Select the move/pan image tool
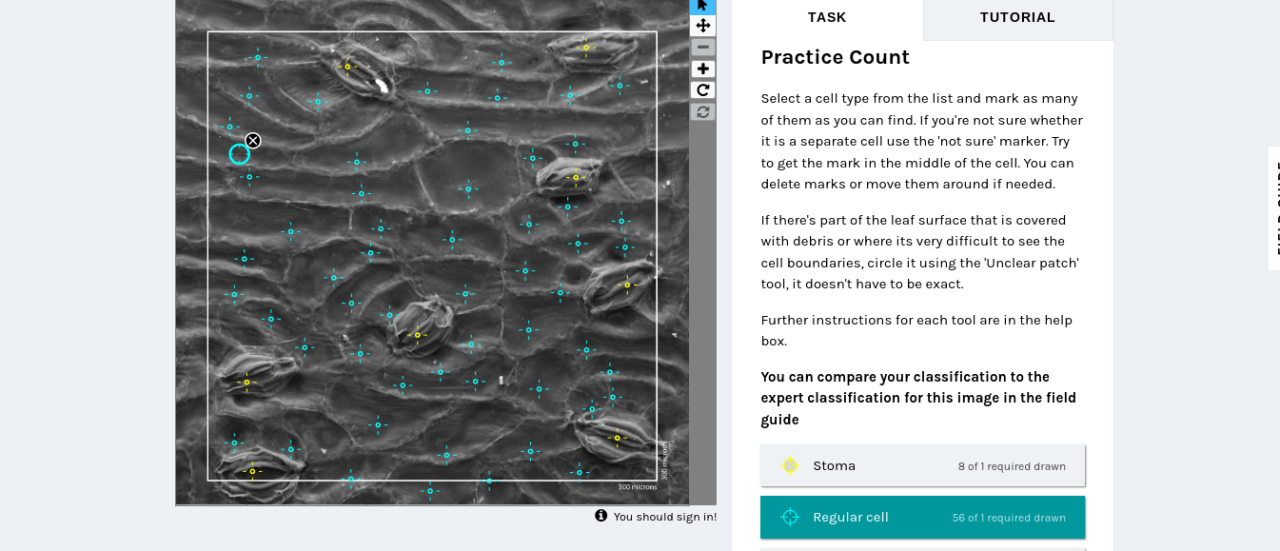Image resolution: width=1280 pixels, height=551 pixels. 703,26
